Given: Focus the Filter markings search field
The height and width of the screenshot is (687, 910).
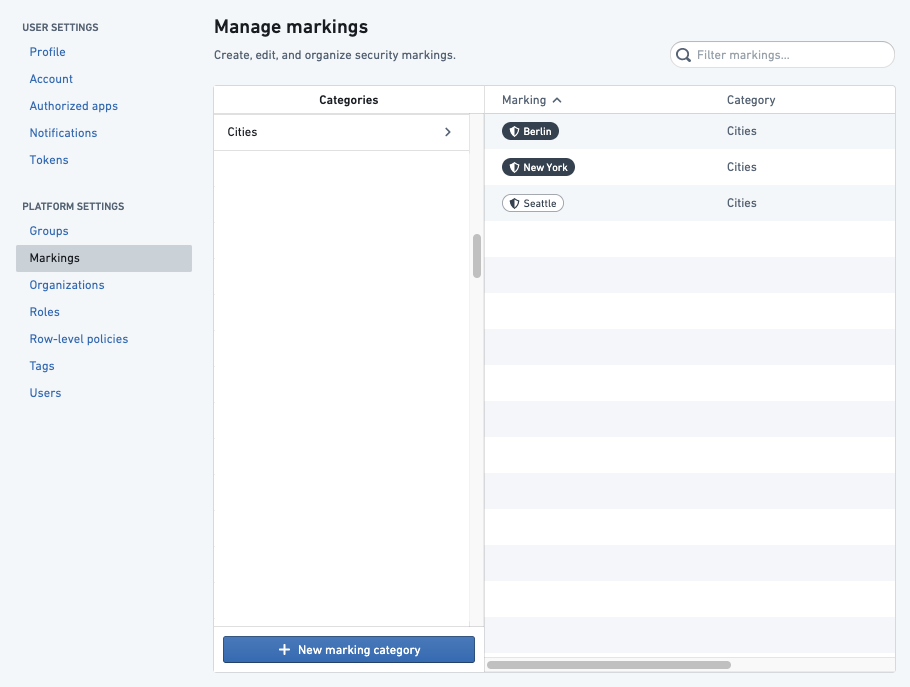Looking at the screenshot, I should click(782, 55).
